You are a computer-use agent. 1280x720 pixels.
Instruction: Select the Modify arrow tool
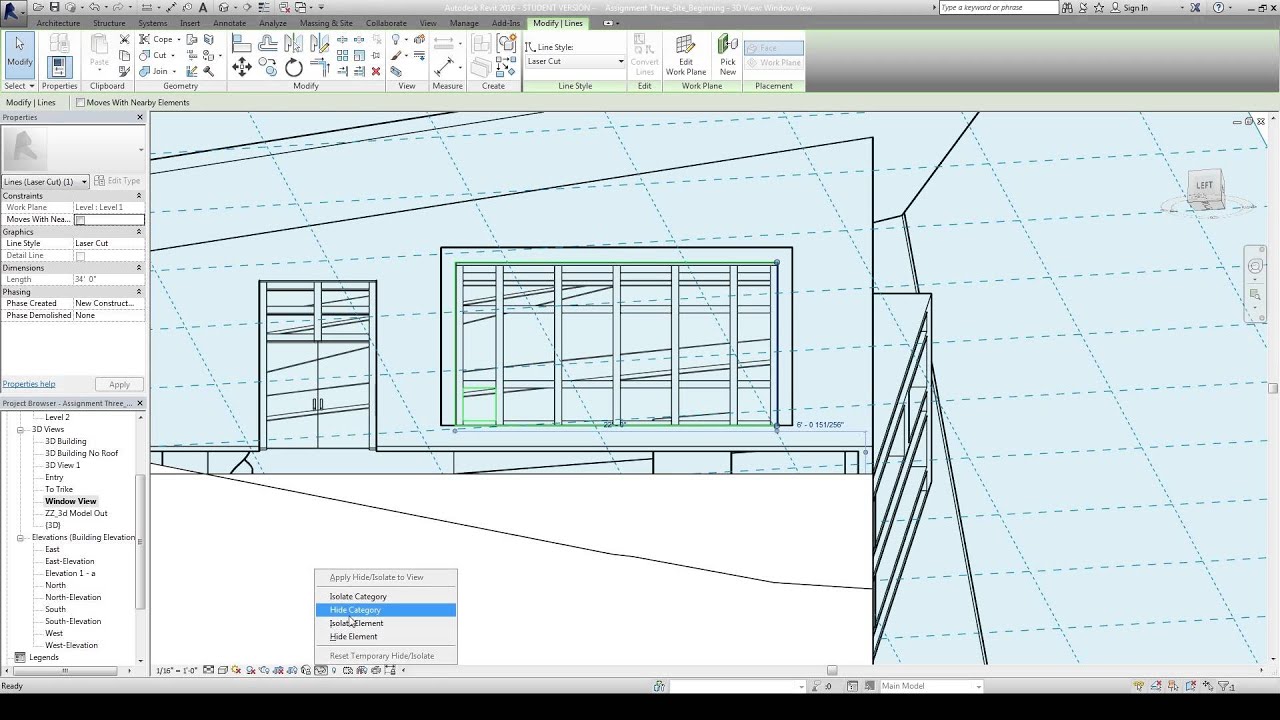coord(20,54)
